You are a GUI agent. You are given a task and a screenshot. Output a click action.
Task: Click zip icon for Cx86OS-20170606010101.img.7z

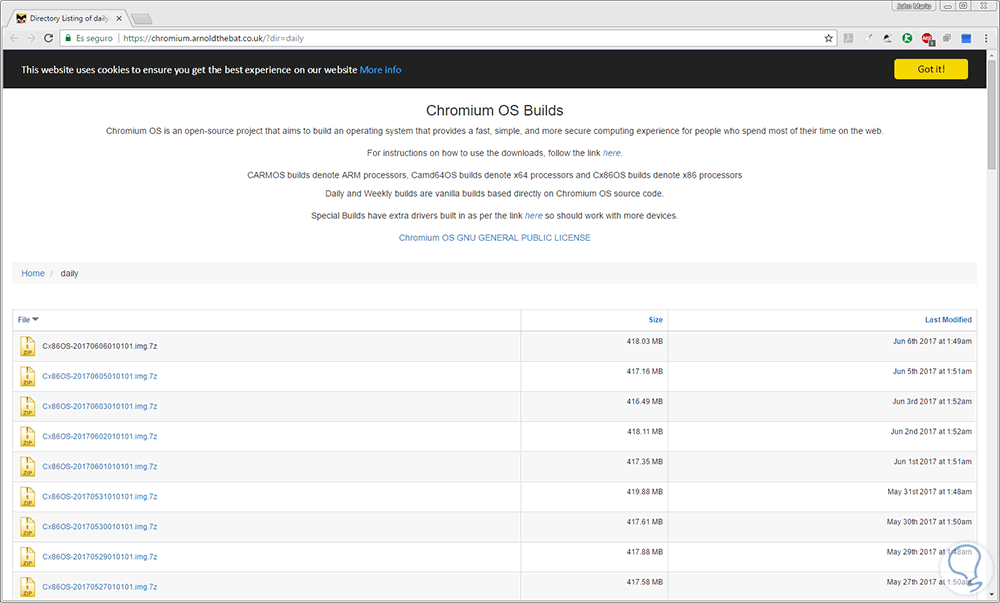click(27, 346)
